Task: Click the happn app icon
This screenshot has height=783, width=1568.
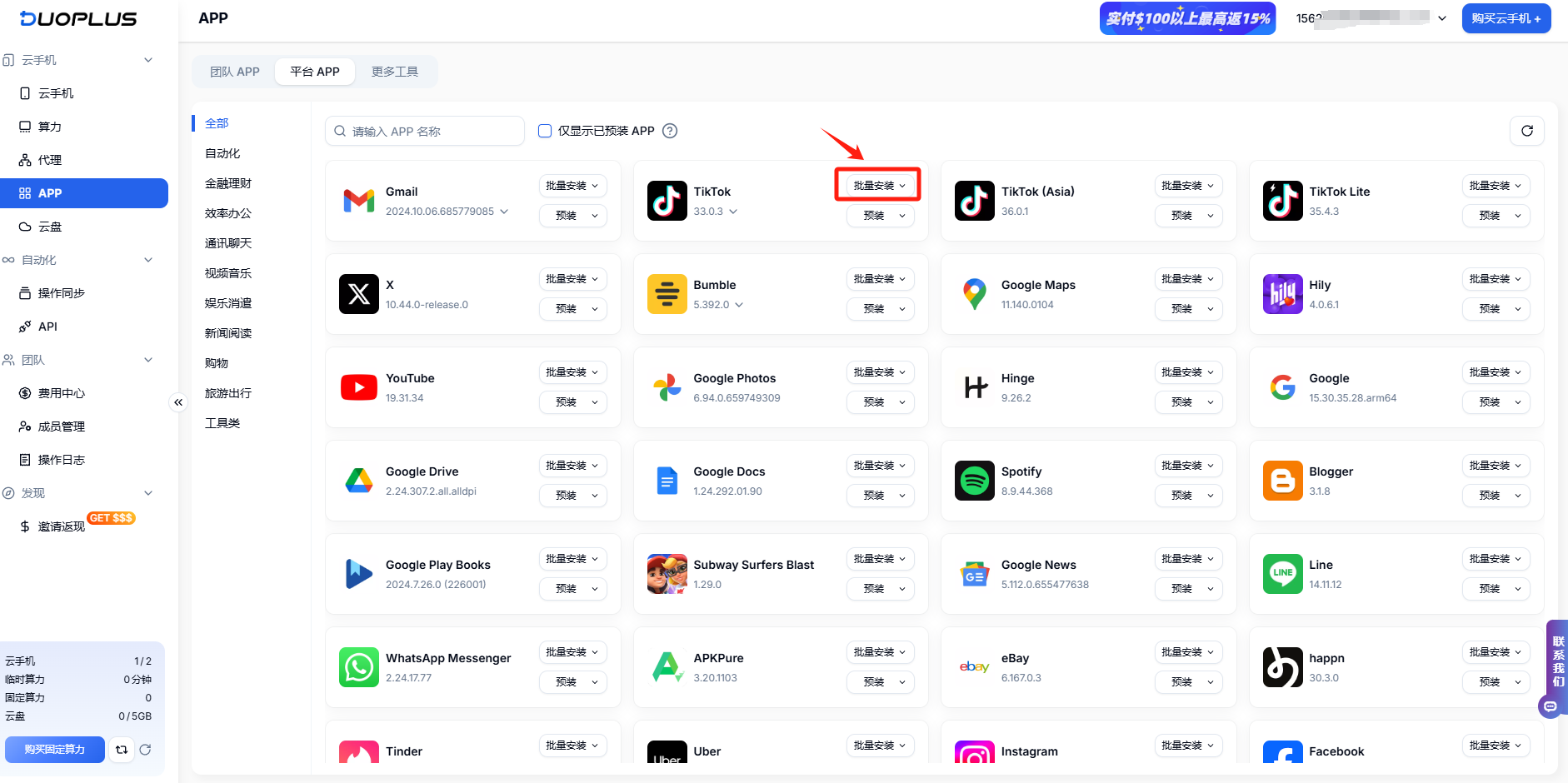Action: 1283,667
